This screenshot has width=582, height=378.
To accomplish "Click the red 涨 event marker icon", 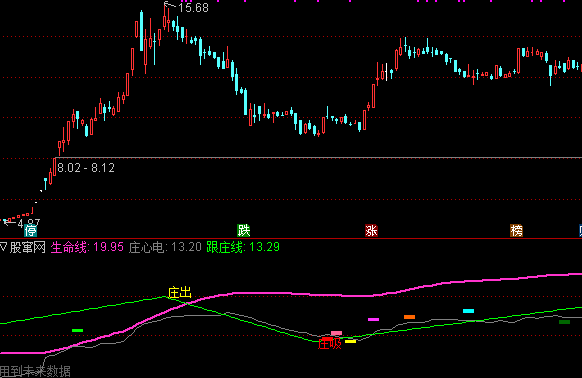I will [371, 231].
